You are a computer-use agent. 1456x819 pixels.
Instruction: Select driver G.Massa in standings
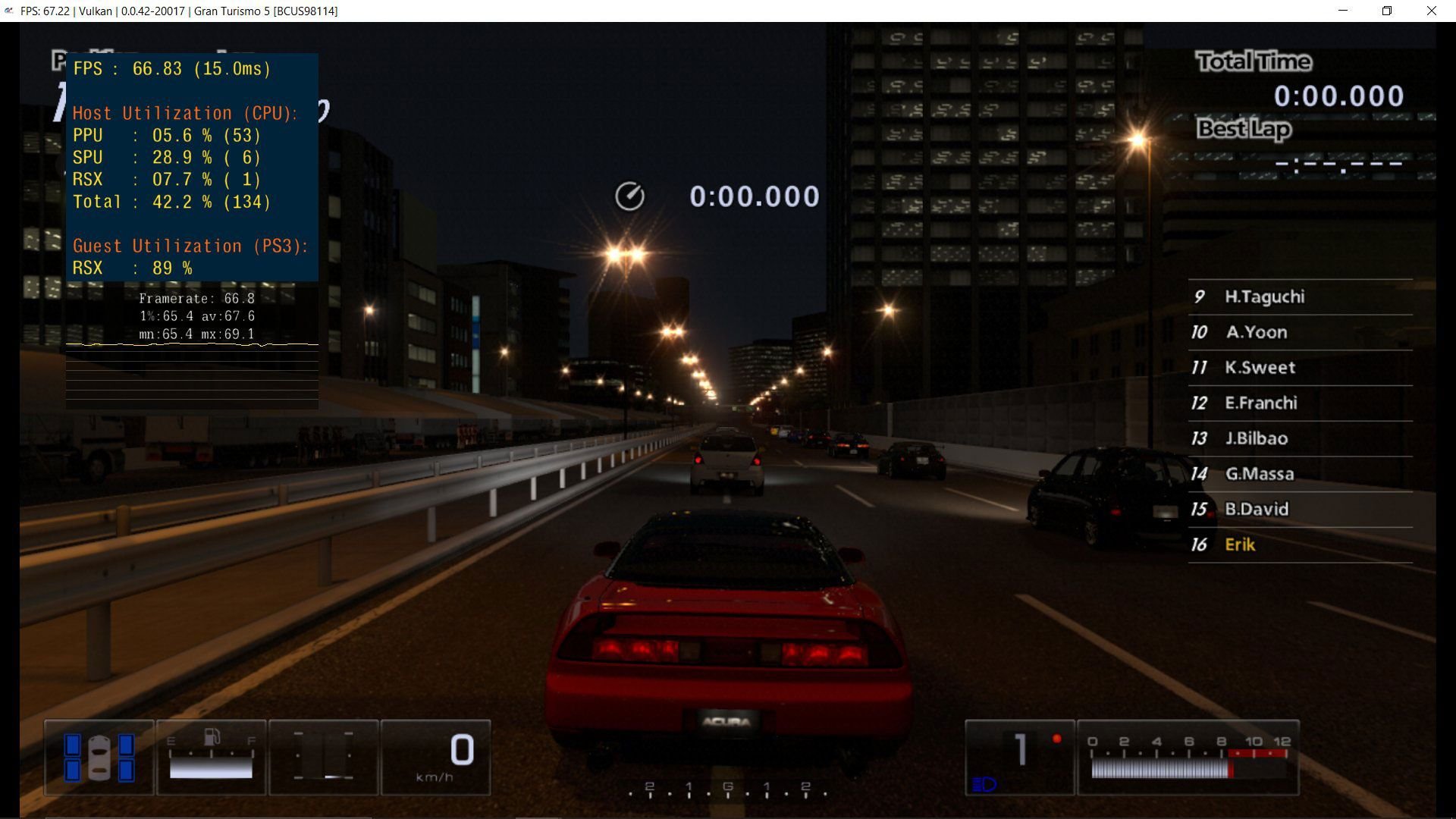[1260, 474]
